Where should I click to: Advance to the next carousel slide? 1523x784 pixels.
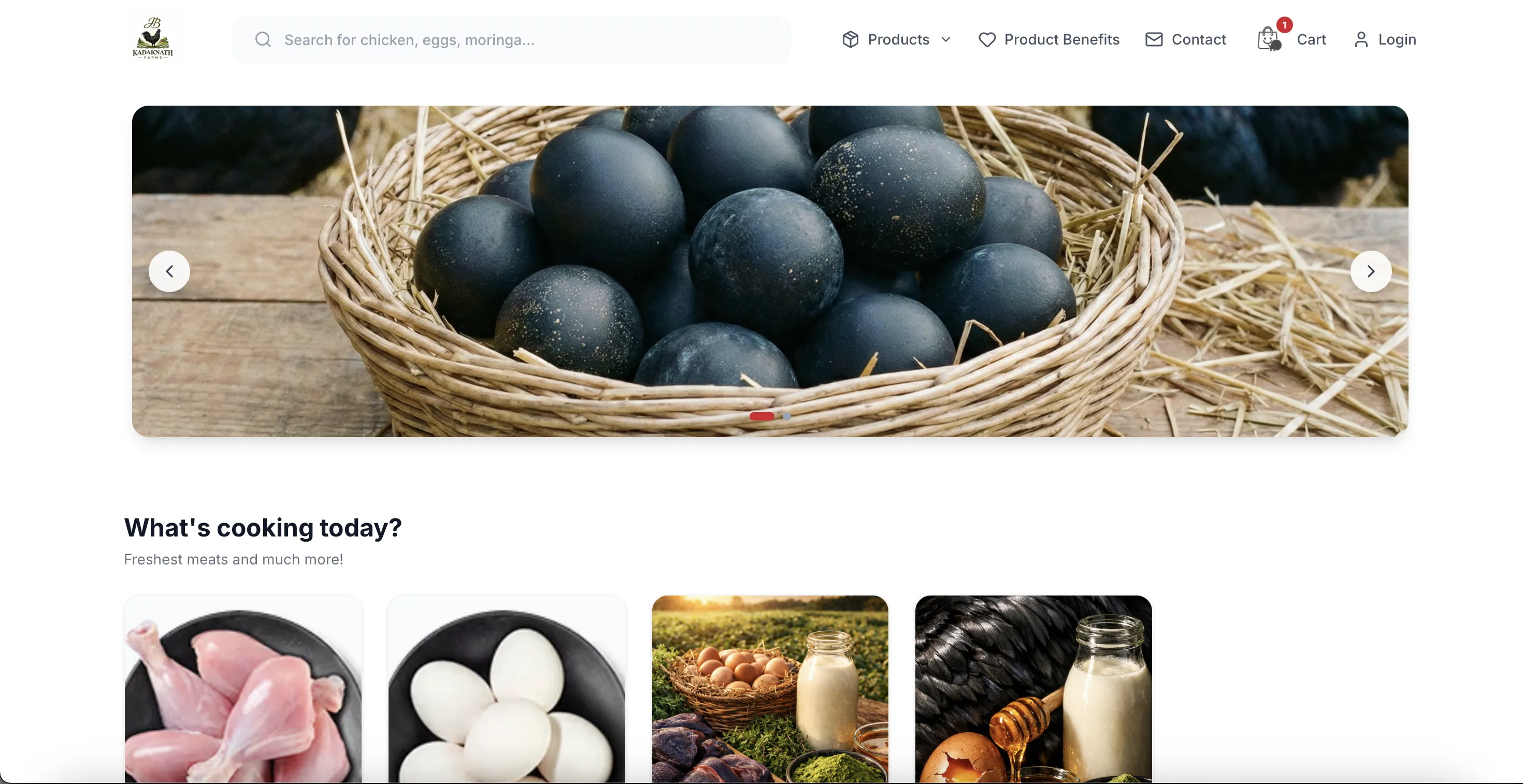[1371, 271]
